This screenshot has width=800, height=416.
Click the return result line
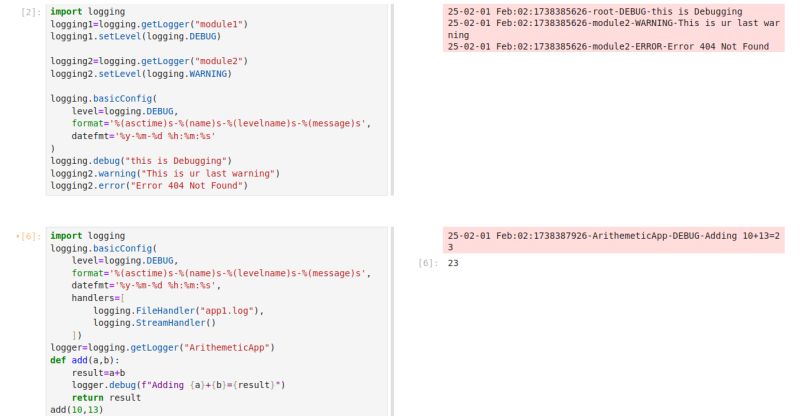106,398
